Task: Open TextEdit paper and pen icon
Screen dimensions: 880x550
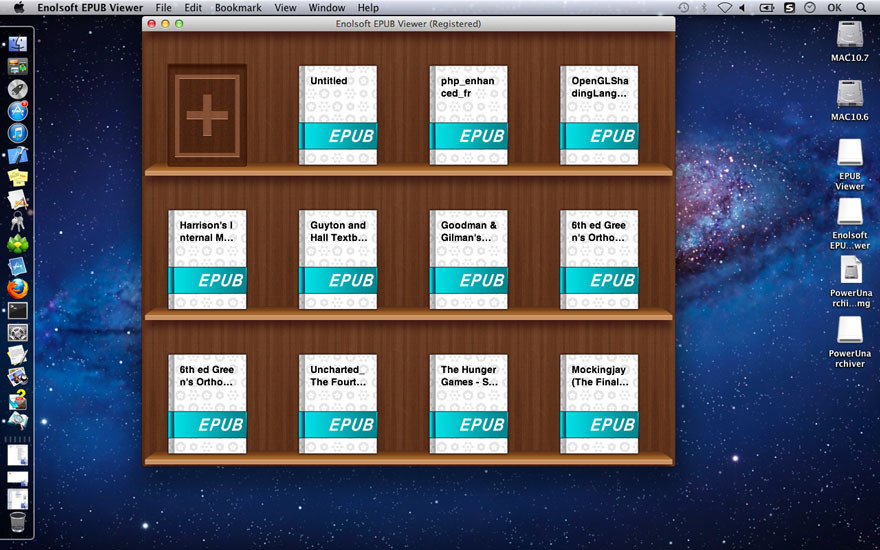Action: click(x=17, y=355)
